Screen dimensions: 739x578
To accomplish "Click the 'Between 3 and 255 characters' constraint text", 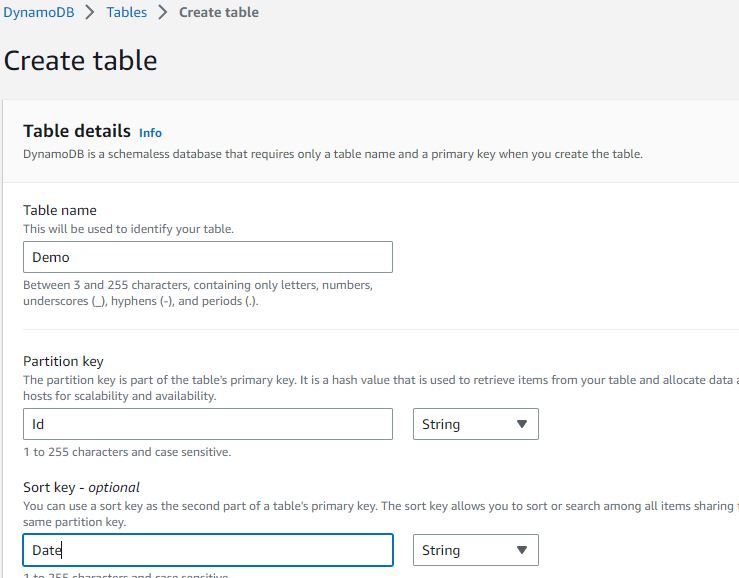I will coord(198,293).
